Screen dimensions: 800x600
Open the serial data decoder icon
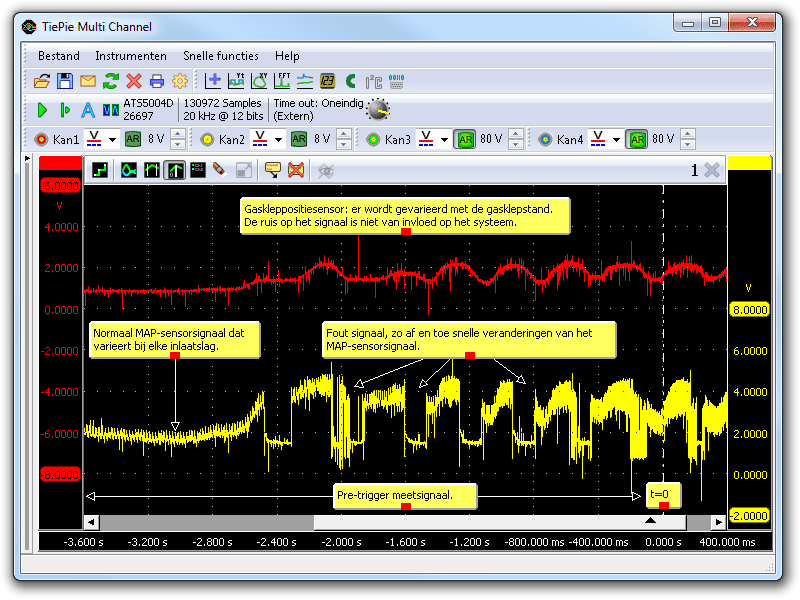pyautogui.click(x=396, y=81)
